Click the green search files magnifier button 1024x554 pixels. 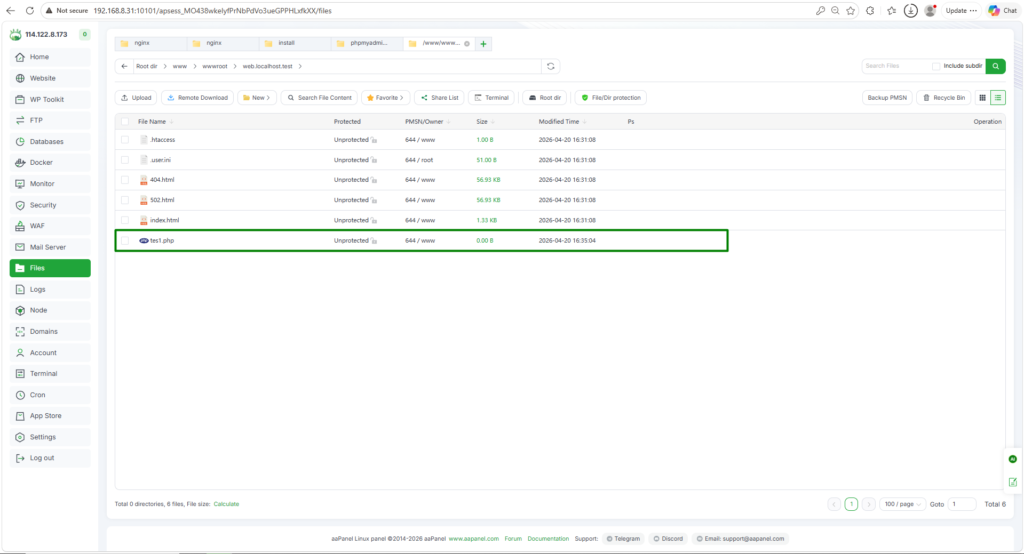[x=995, y=66]
